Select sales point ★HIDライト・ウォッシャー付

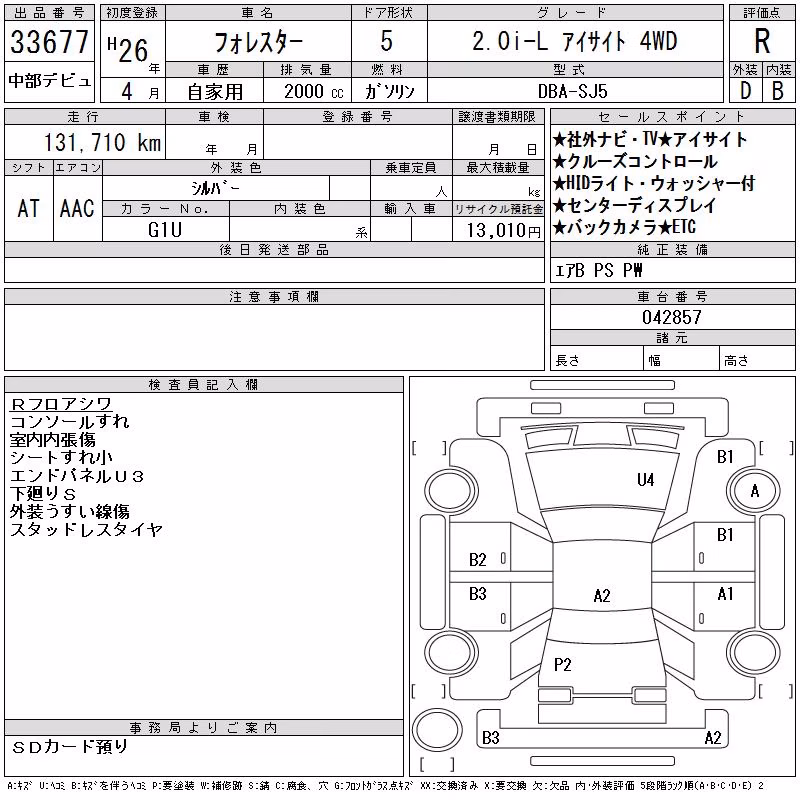tap(654, 184)
